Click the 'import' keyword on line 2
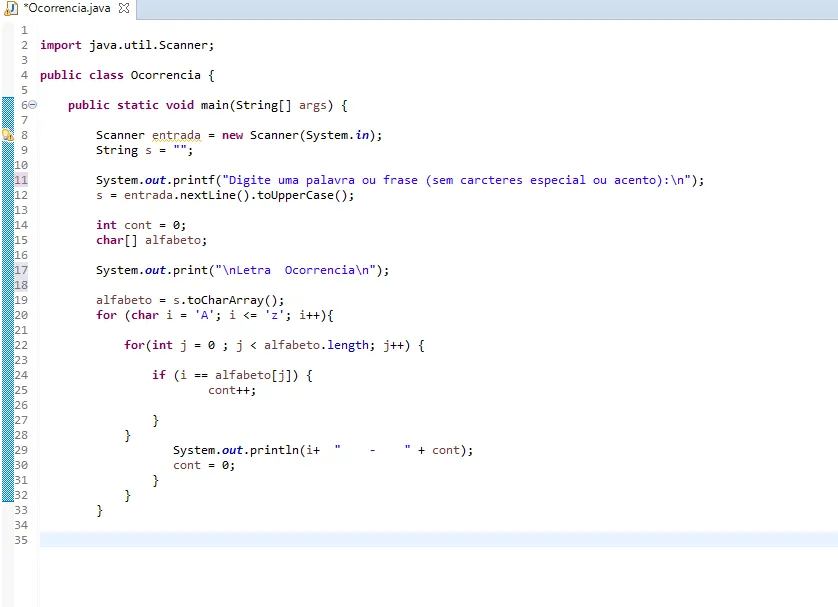Screen dimensions: 838x607 point(60,45)
